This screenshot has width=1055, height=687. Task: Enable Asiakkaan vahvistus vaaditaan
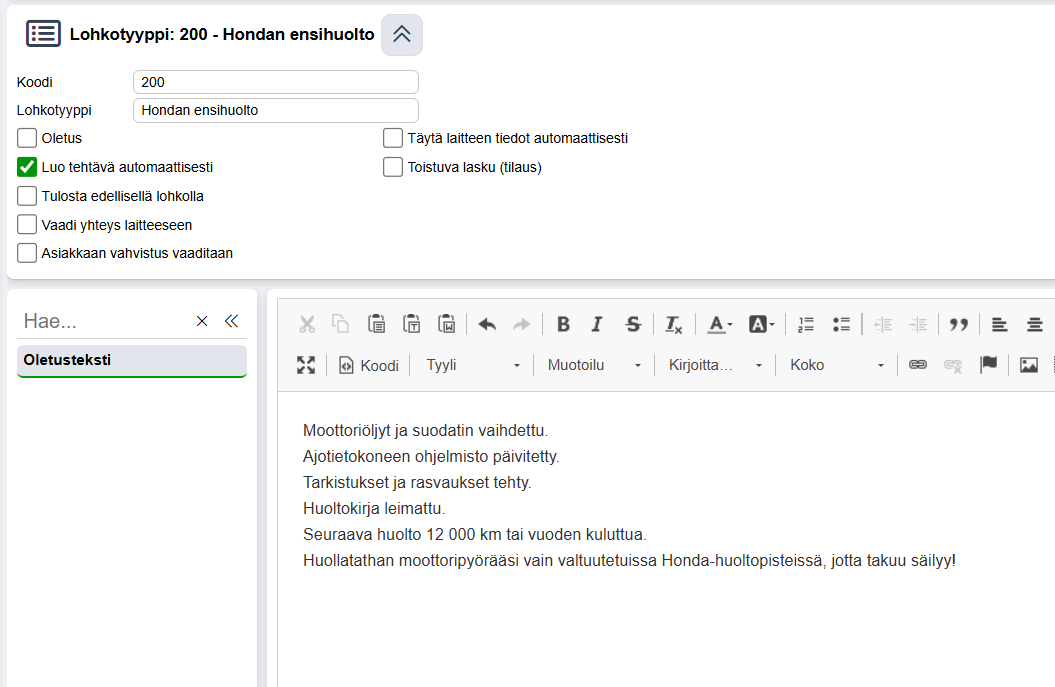point(27,253)
